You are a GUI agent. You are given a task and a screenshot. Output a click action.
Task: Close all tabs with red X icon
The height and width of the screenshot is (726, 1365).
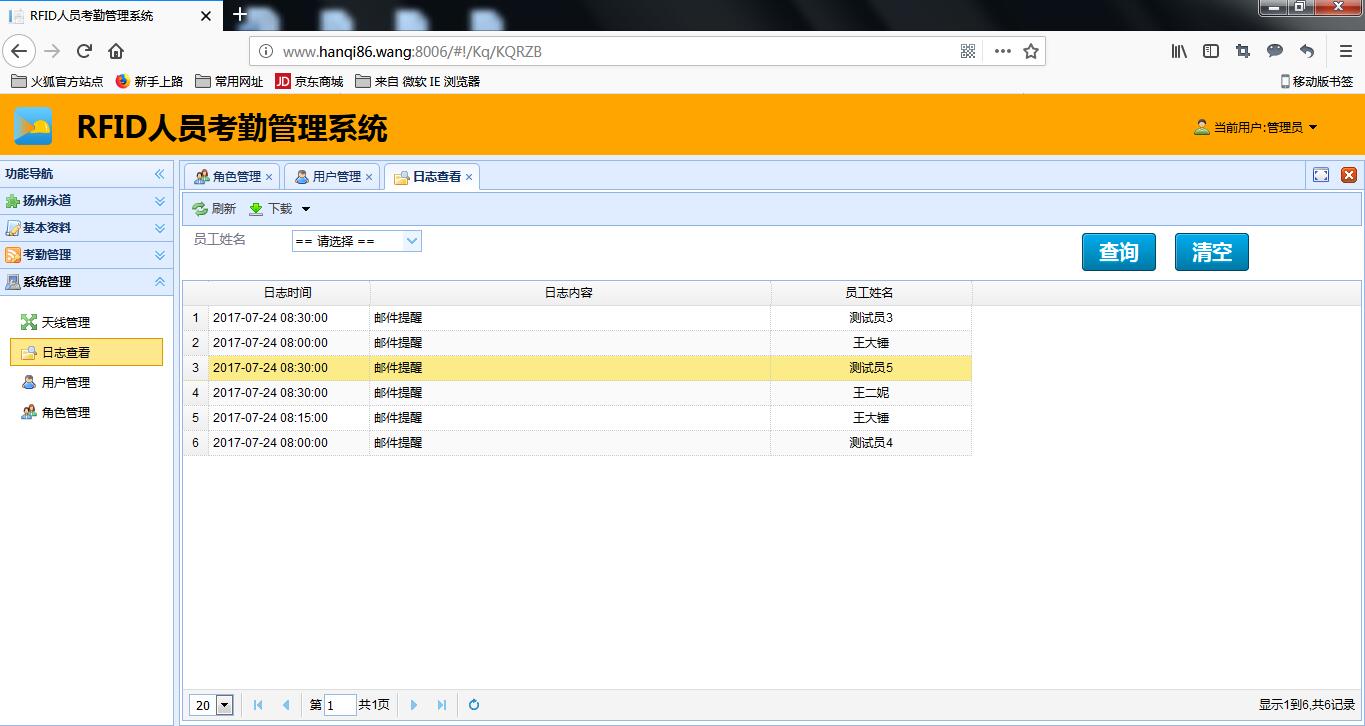click(1348, 175)
